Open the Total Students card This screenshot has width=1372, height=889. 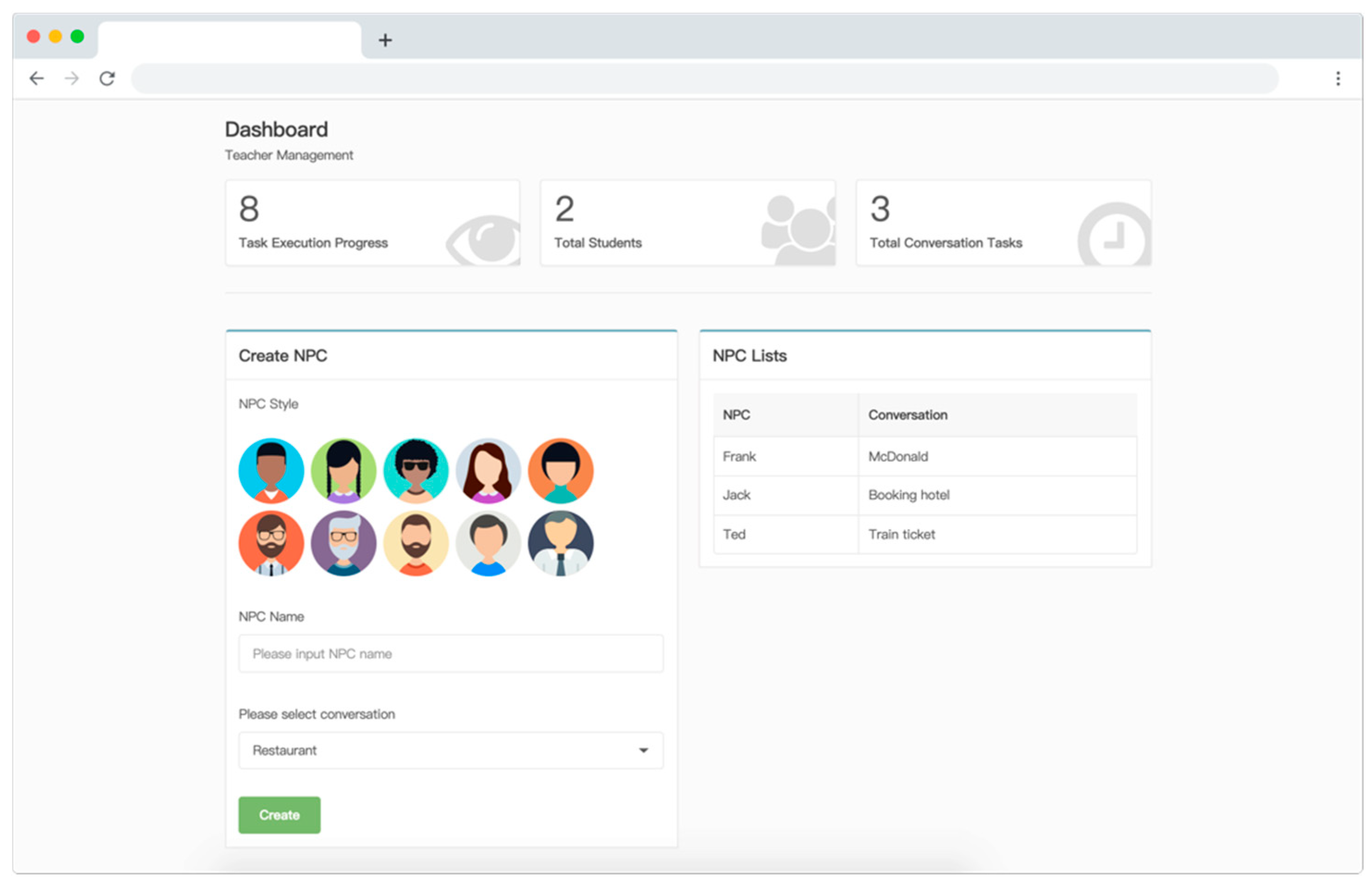[x=687, y=223]
